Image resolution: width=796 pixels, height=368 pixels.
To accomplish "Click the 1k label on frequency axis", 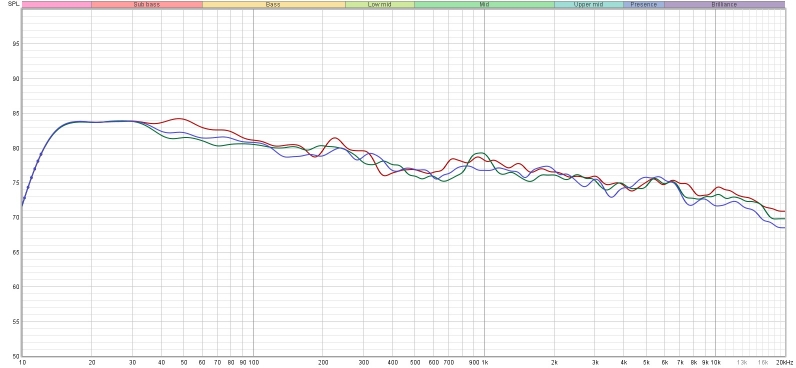I will click(486, 362).
